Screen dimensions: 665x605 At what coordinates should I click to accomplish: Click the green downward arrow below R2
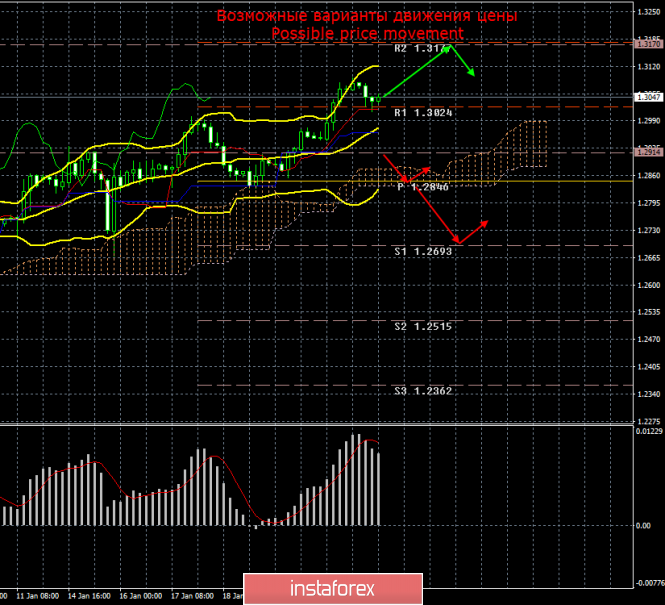(464, 61)
